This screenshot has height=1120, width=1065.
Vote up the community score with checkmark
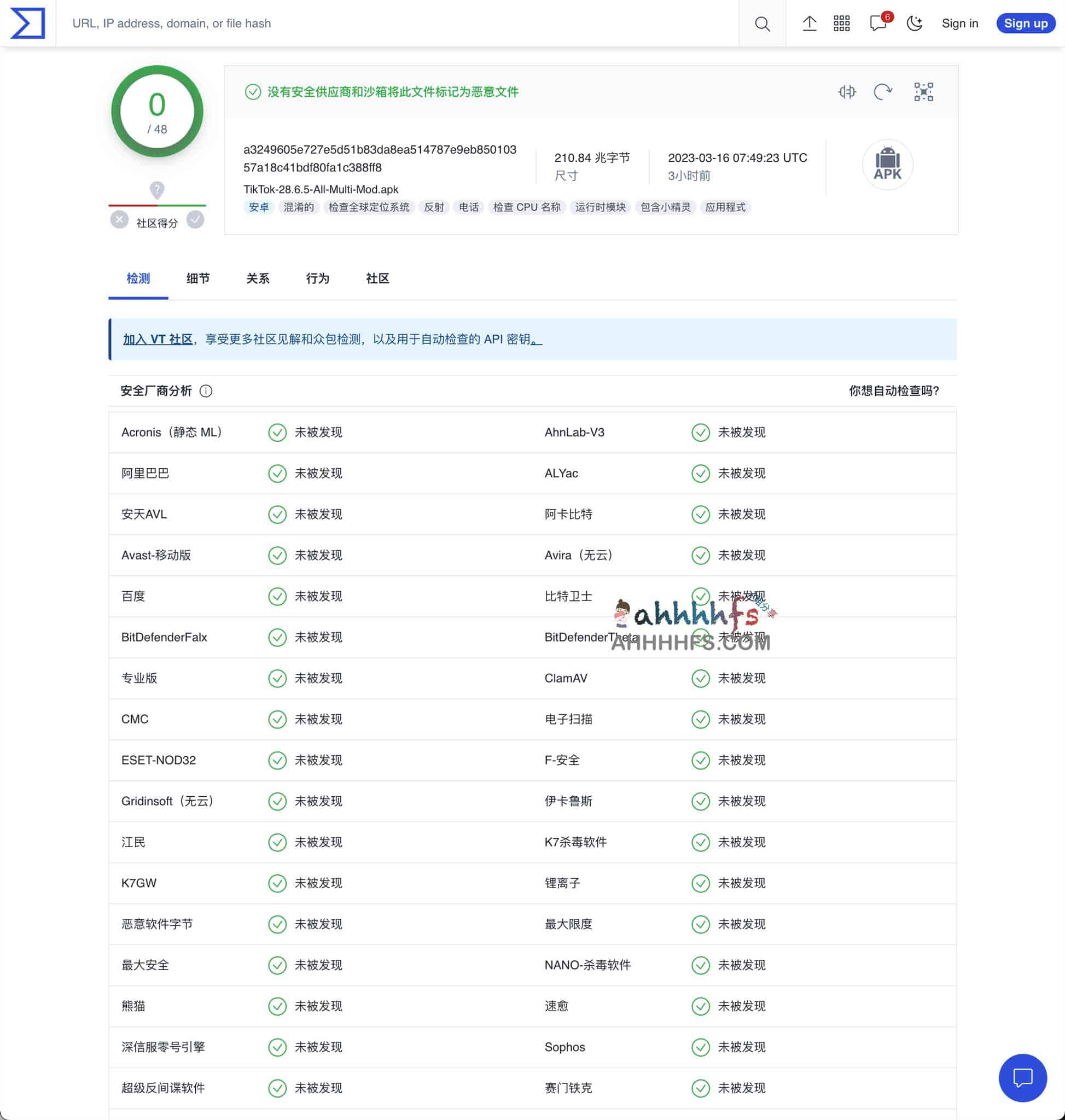pyautogui.click(x=196, y=220)
